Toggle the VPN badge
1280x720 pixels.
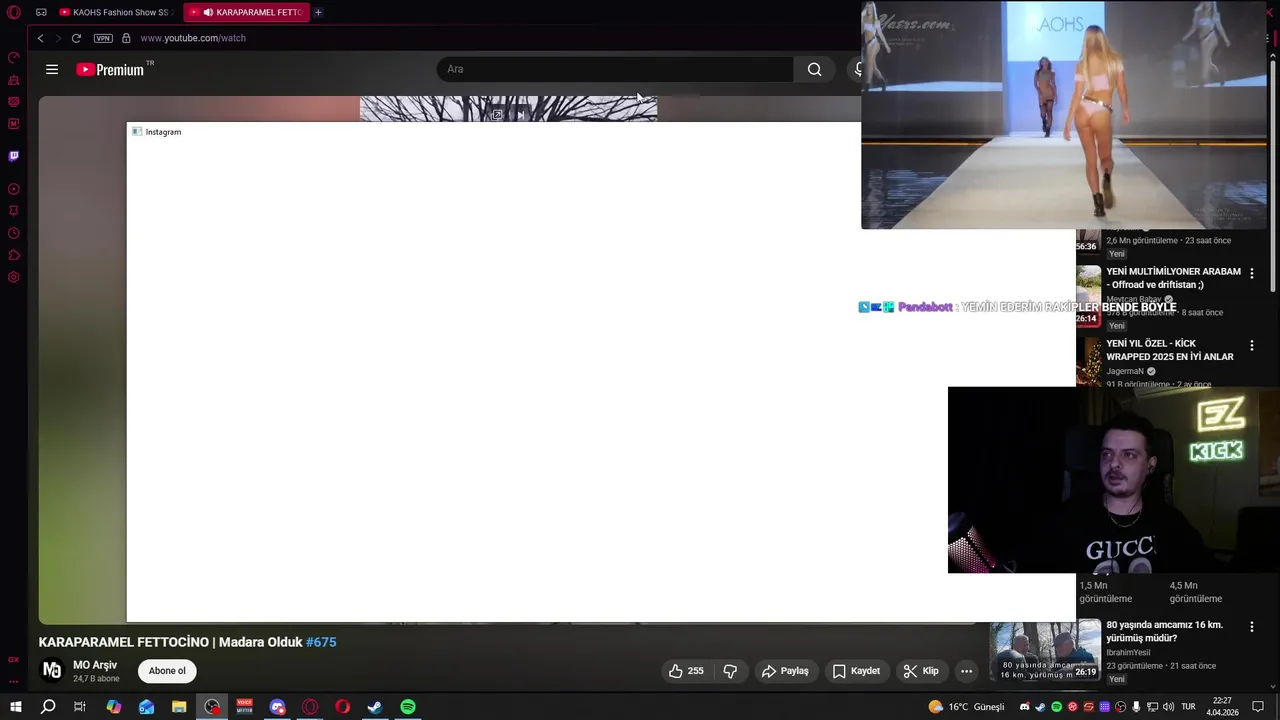click(x=103, y=38)
